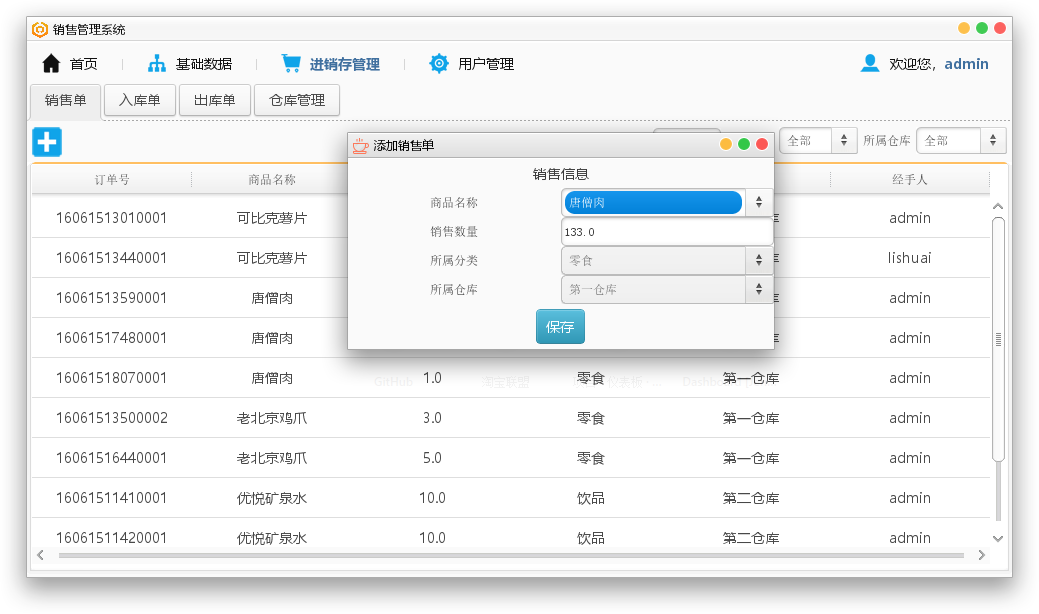Close the main 销售管理系统 window
Screen dimensions: 1039x614
coord(1000,28)
